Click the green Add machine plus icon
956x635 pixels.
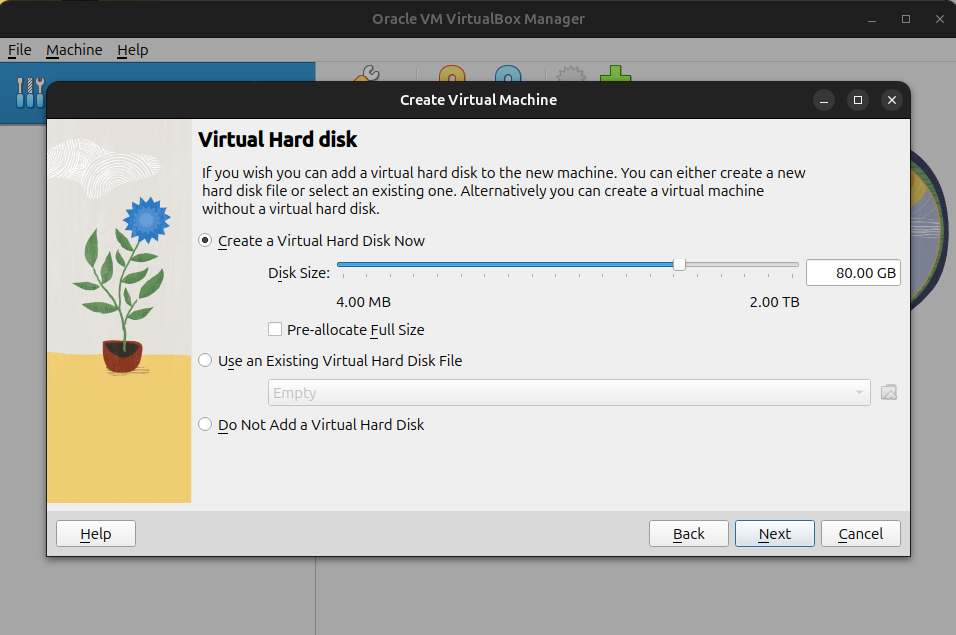coord(615,74)
